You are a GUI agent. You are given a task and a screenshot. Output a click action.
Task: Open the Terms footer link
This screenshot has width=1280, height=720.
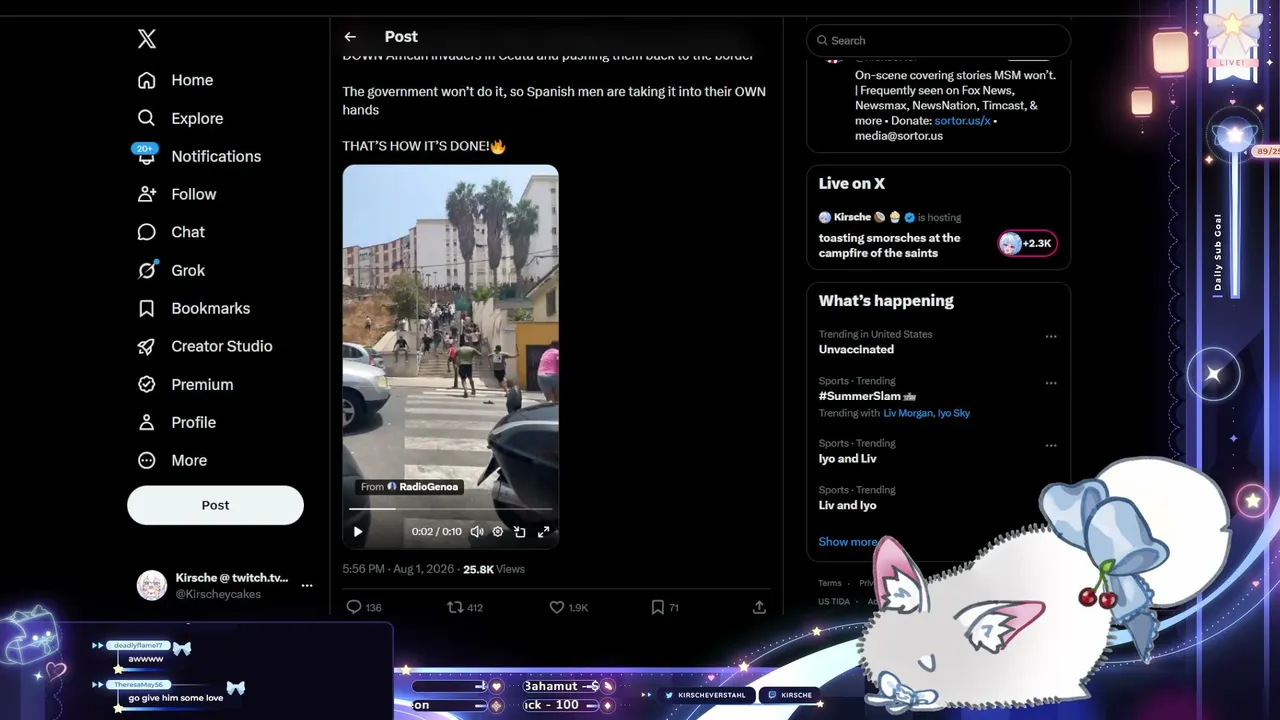click(830, 583)
